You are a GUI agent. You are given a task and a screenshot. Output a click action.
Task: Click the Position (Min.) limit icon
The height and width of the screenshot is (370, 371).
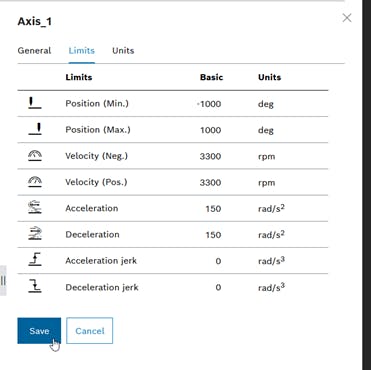point(35,103)
